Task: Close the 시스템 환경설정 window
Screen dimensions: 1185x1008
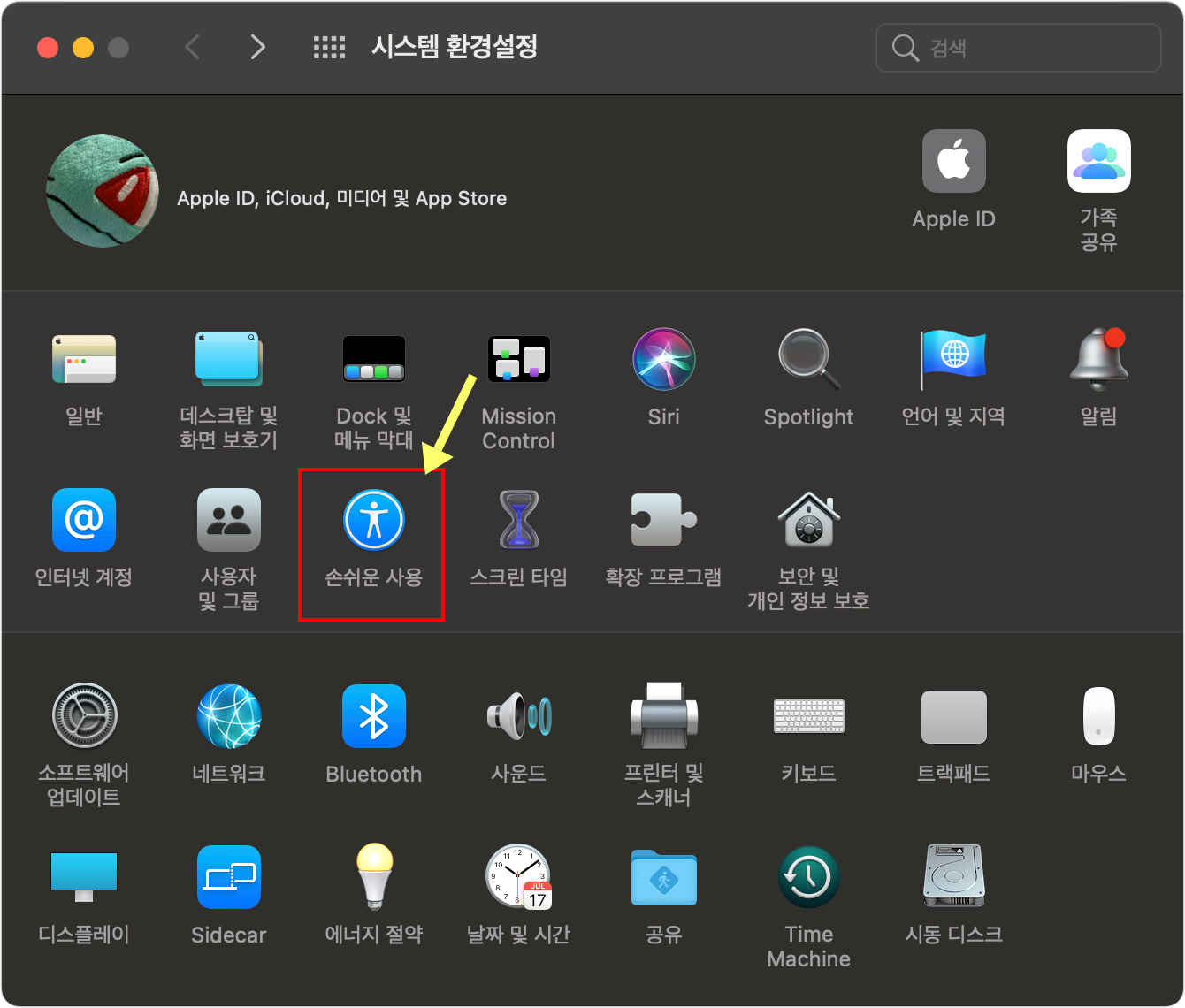Action: pos(48,48)
